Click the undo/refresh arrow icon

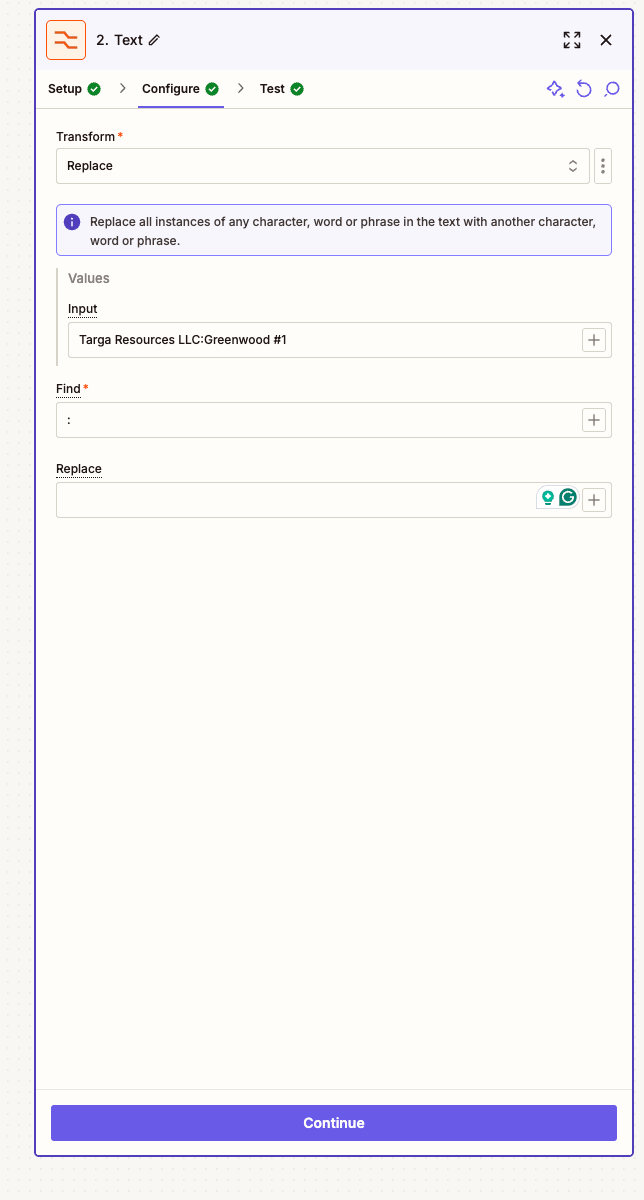(x=584, y=89)
